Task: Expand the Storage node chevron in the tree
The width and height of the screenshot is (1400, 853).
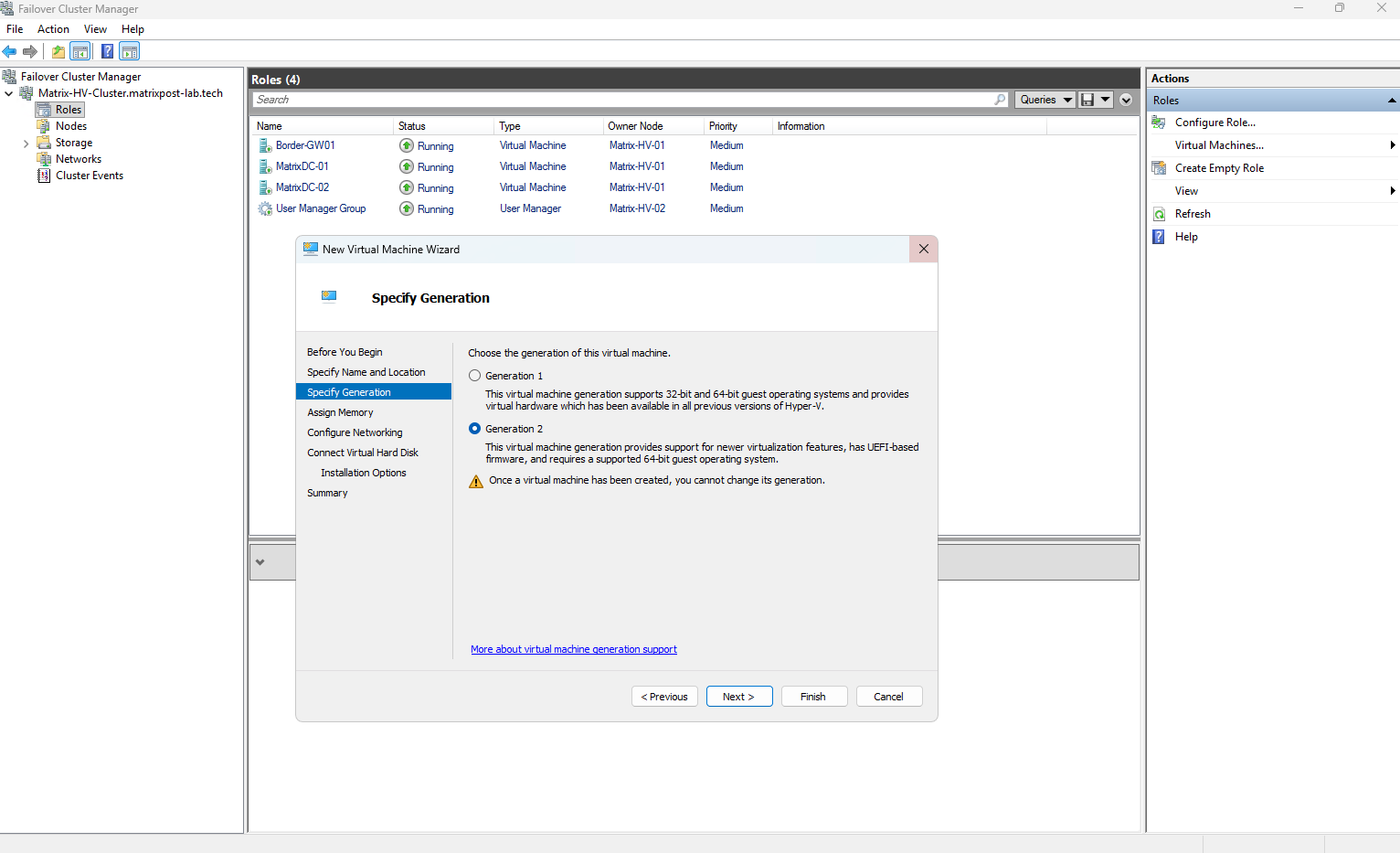Action: click(x=26, y=143)
